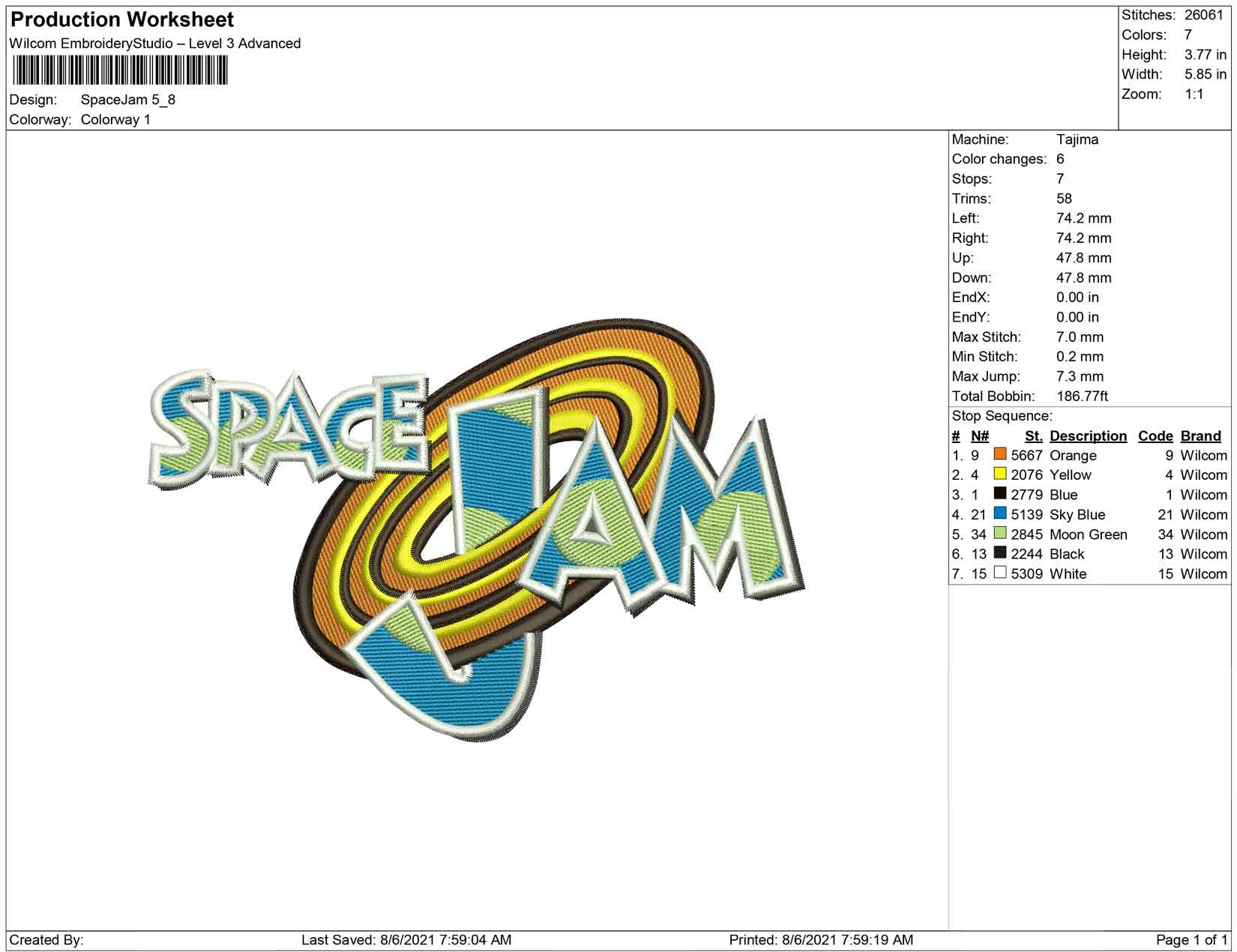Image resolution: width=1237 pixels, height=952 pixels.
Task: Click thread number "5139" in stop sequence
Action: pos(1027,515)
